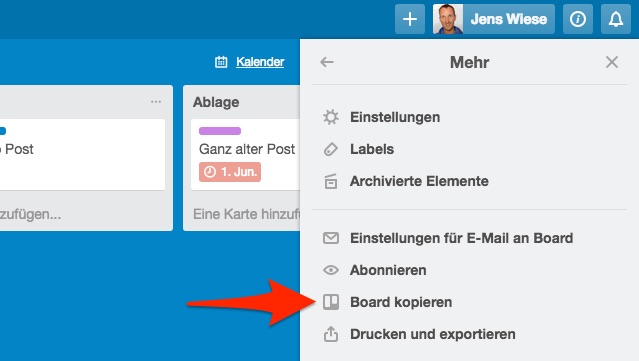Add a card to the Ablage list
The height and width of the screenshot is (361, 639).
point(246,214)
